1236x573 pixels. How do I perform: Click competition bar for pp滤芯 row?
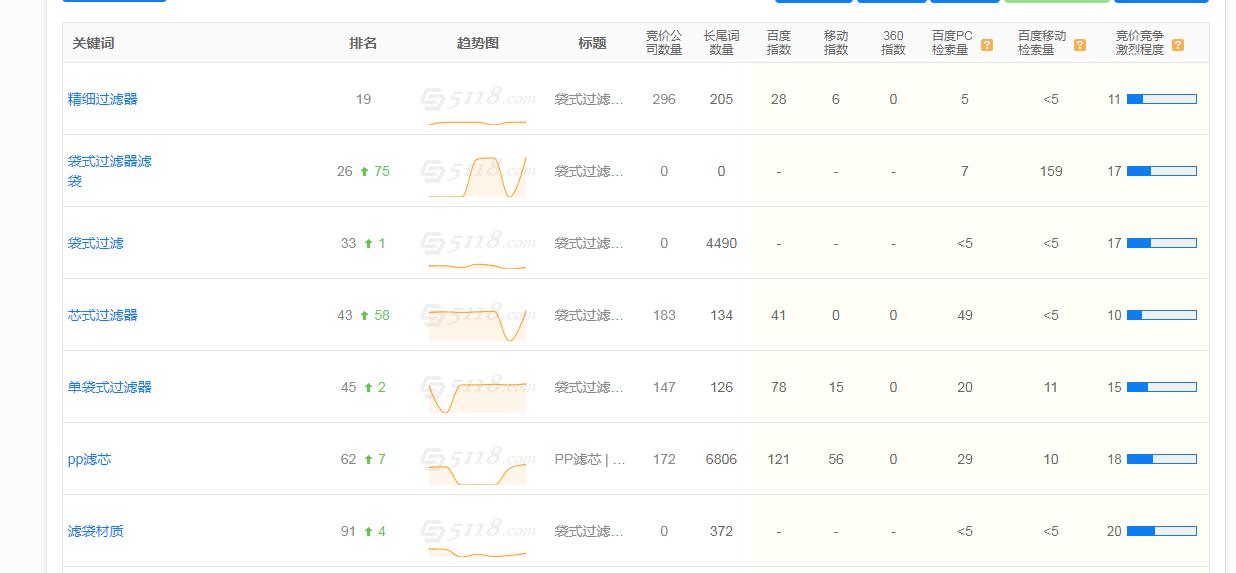pyautogui.click(x=1162, y=459)
